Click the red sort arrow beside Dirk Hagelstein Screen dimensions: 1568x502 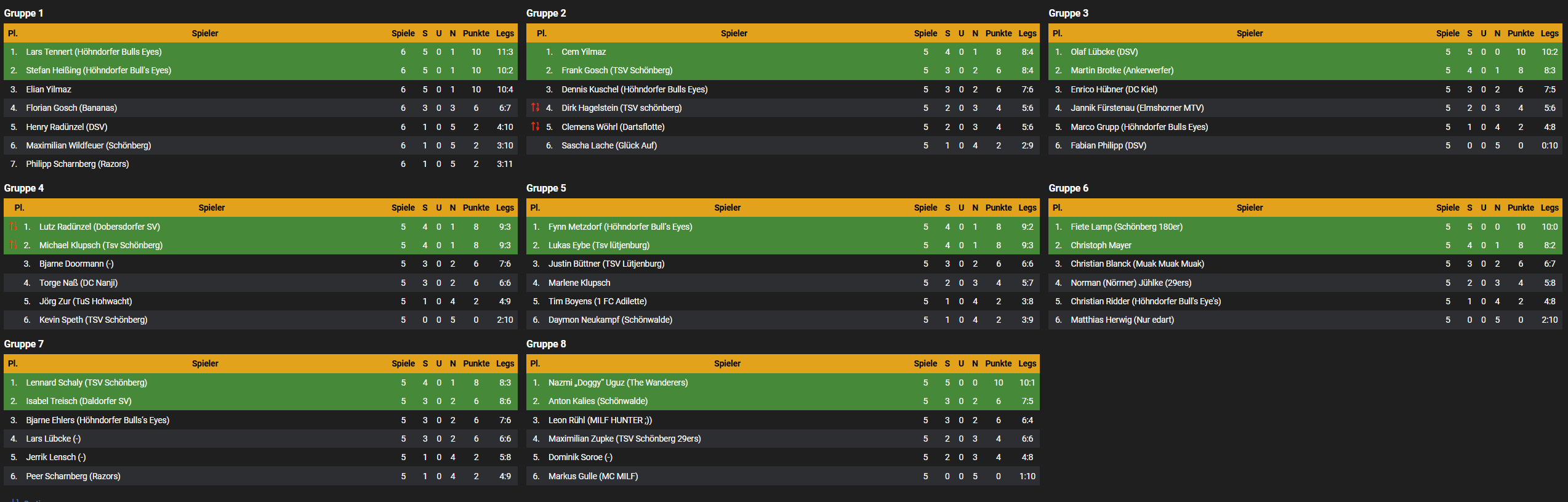[x=535, y=108]
